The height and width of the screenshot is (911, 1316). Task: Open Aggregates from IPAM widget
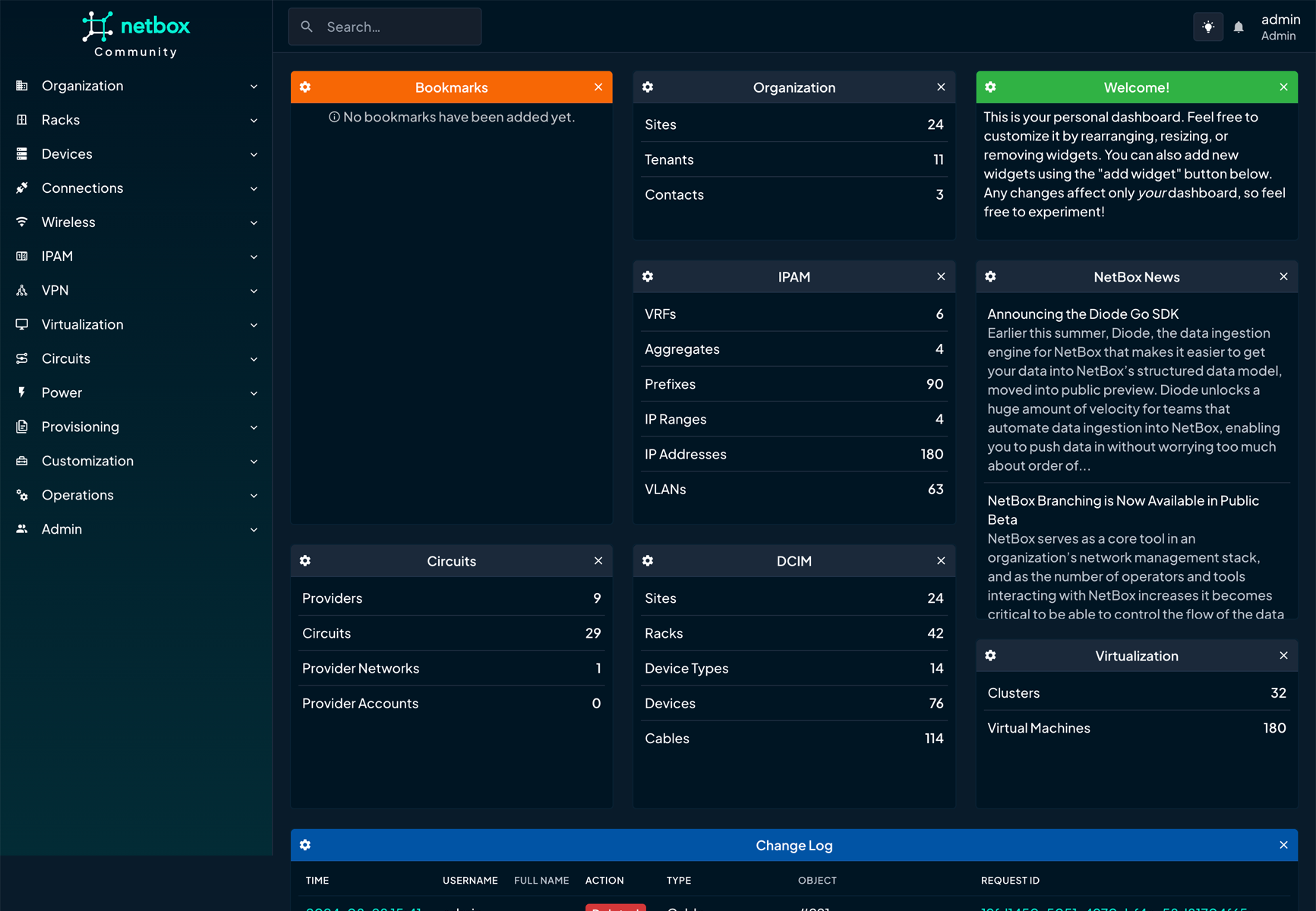tap(794, 349)
